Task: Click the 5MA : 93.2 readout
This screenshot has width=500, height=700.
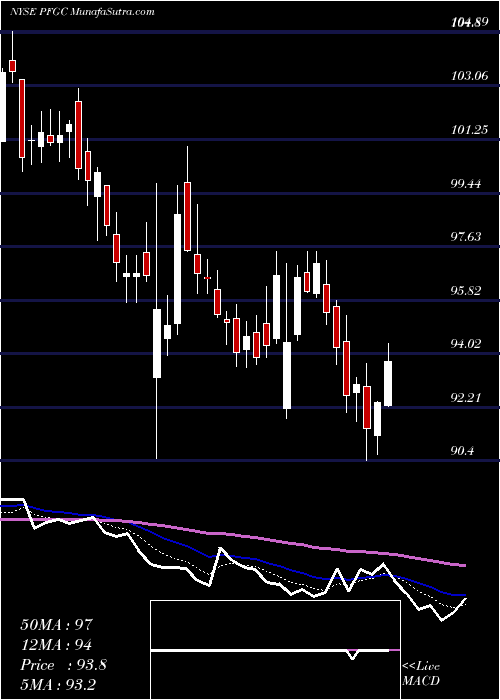Action: point(60,684)
